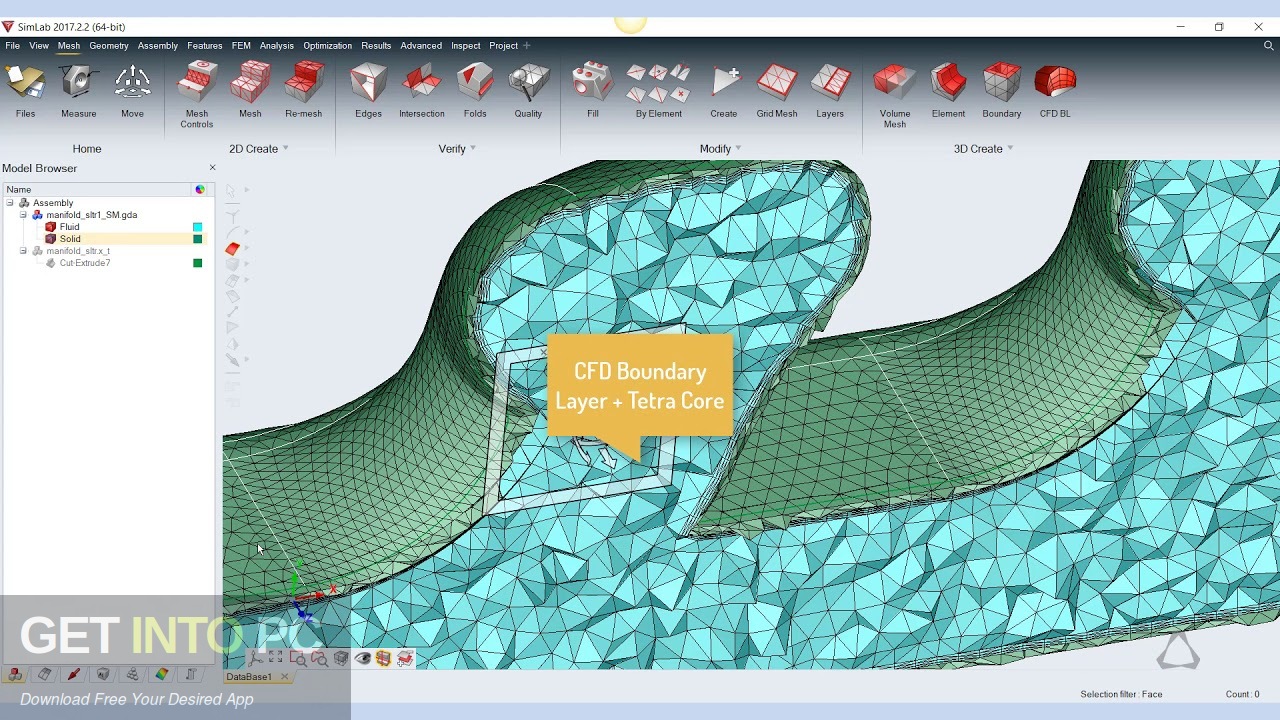Select the Re-mesh tool
Image resolution: width=1280 pixels, height=720 pixels.
point(303,90)
